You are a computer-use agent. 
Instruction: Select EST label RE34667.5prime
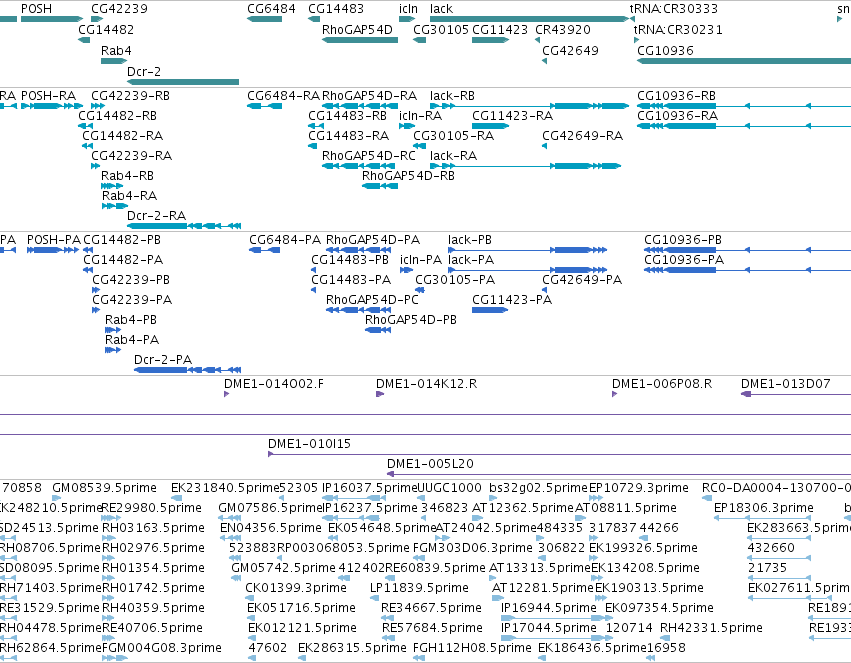point(431,608)
